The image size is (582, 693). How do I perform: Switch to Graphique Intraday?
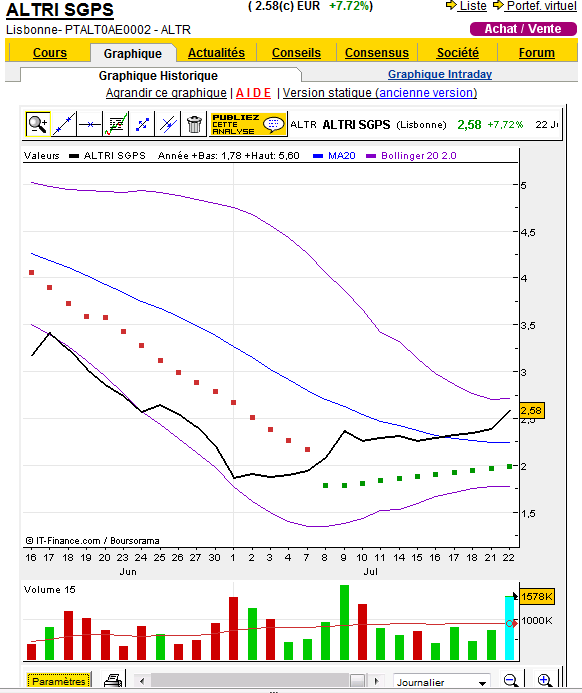tap(440, 74)
